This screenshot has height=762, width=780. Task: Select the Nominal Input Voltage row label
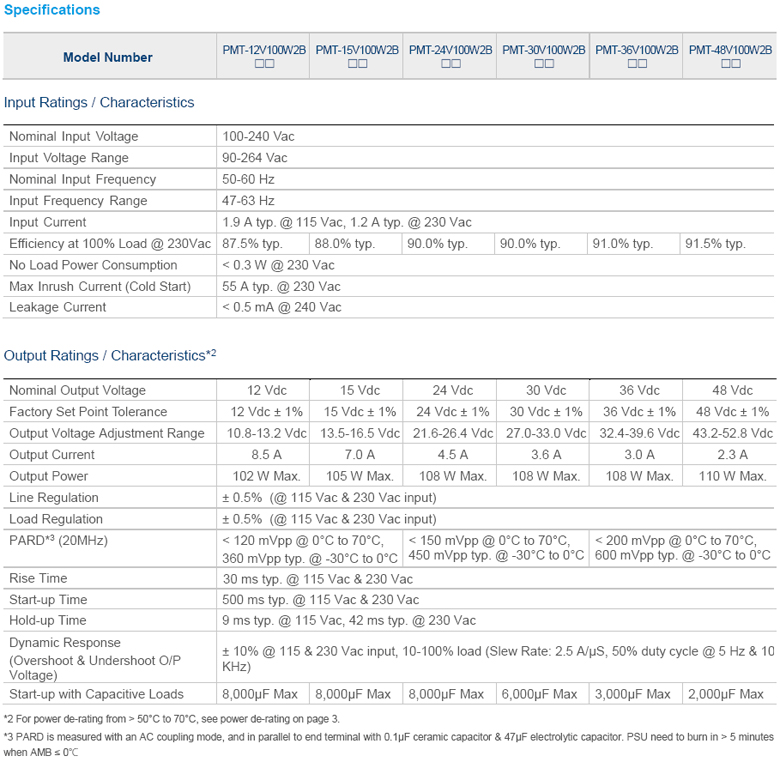tap(74, 137)
